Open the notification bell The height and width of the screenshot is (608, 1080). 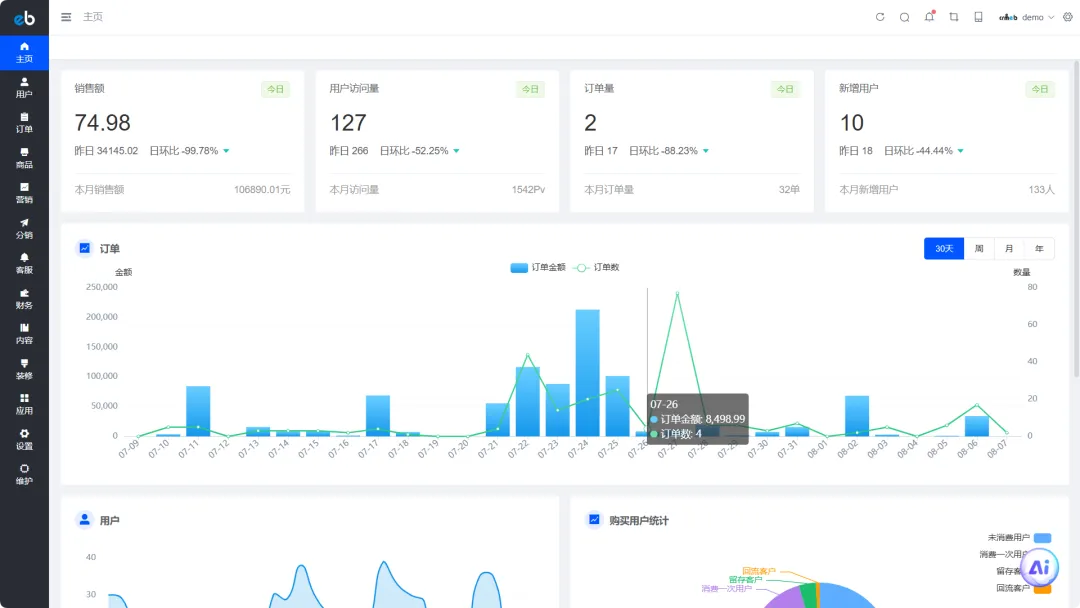point(929,17)
